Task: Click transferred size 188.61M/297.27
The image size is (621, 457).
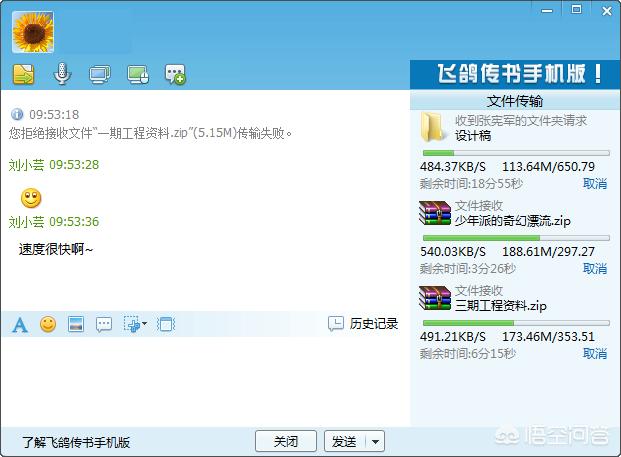Action: tap(549, 251)
